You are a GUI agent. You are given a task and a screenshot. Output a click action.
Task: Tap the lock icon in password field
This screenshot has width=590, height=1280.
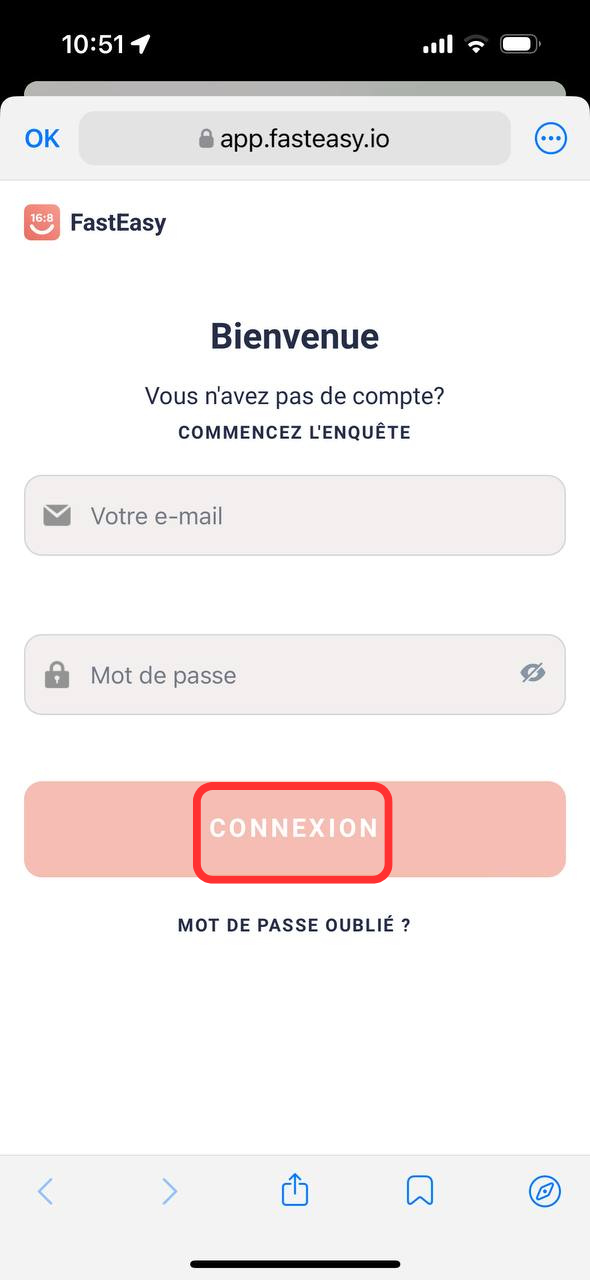point(57,674)
